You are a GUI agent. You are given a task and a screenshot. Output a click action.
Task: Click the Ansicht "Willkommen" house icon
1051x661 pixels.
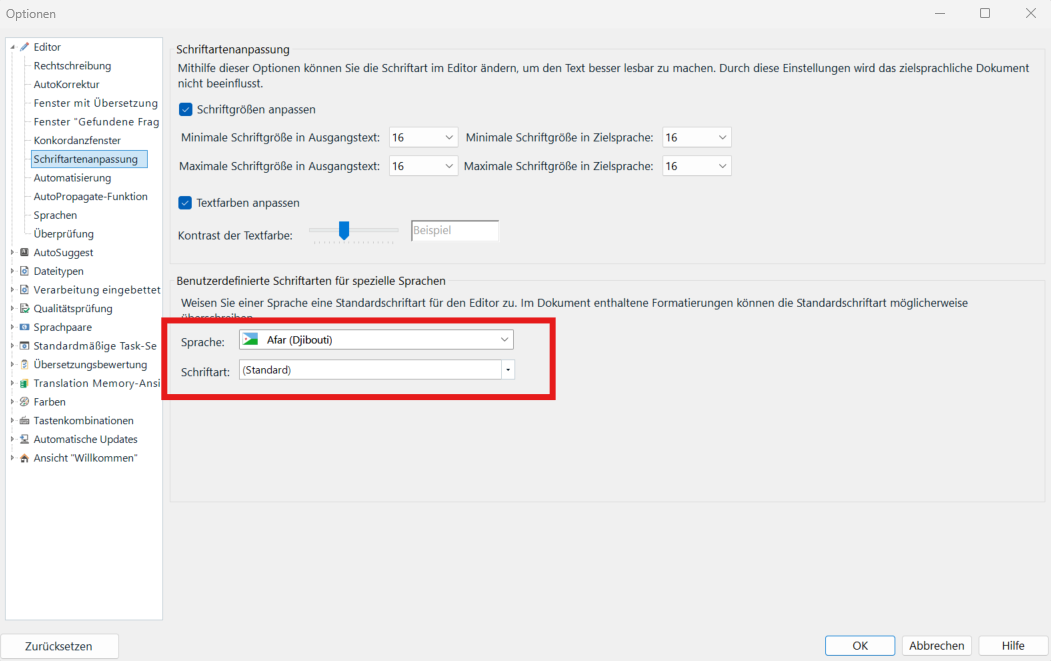click(25, 458)
